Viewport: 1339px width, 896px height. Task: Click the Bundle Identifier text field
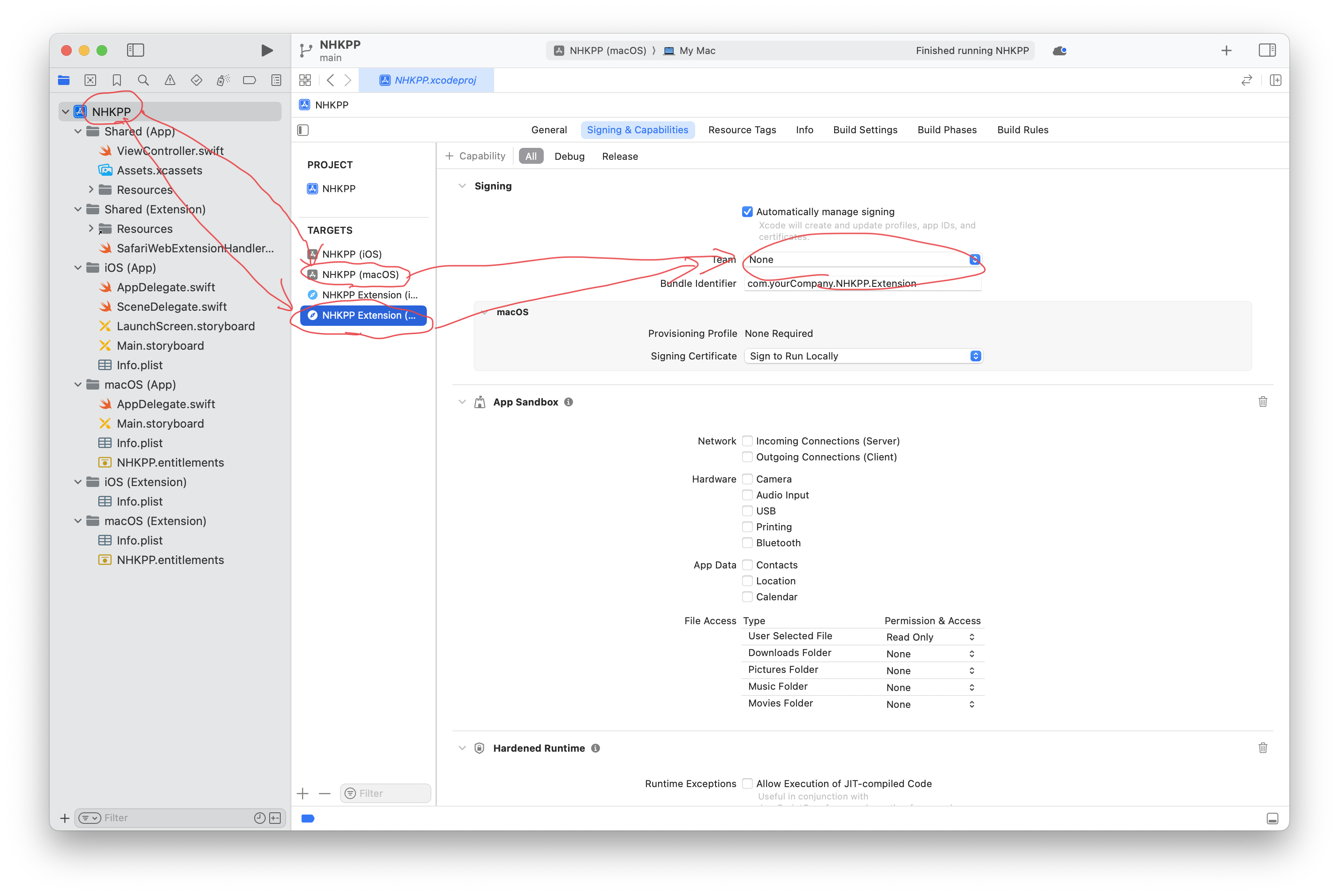(862, 283)
